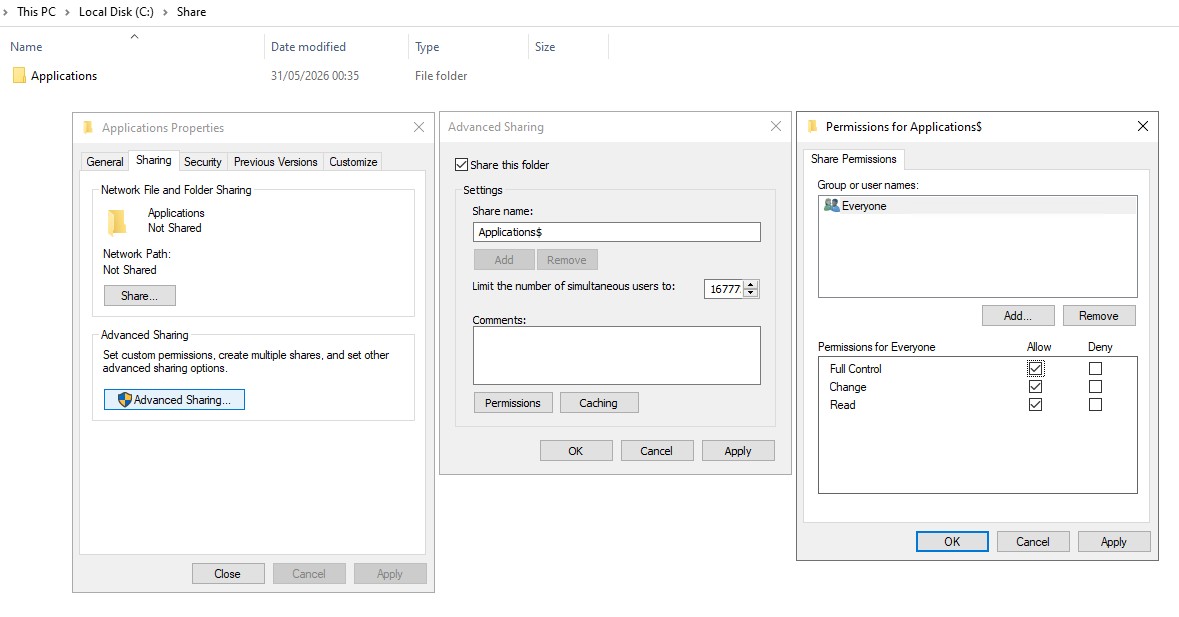Click Cancel in the Permissions dialog

[1032, 541]
